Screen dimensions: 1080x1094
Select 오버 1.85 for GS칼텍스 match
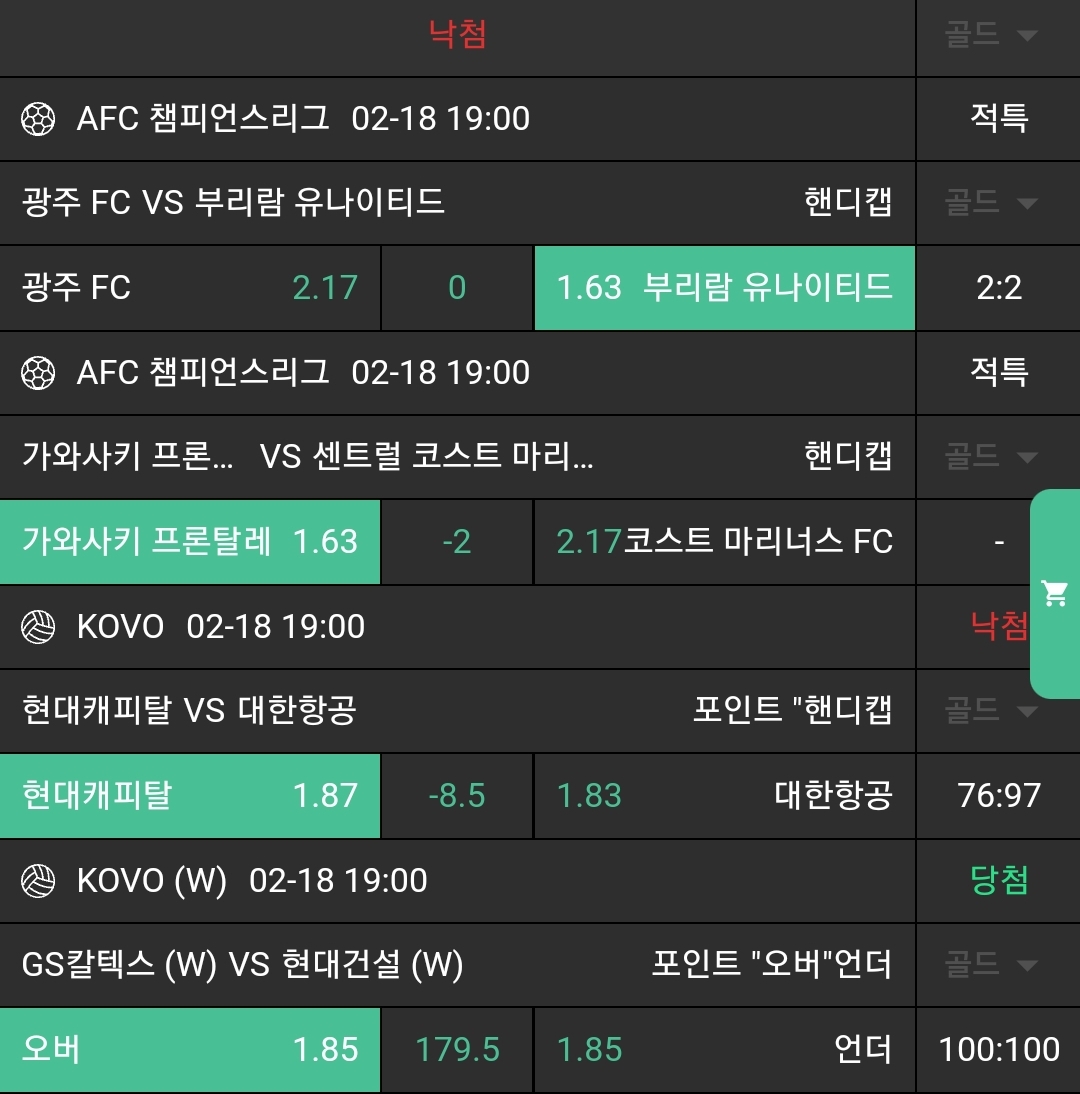click(x=190, y=1050)
